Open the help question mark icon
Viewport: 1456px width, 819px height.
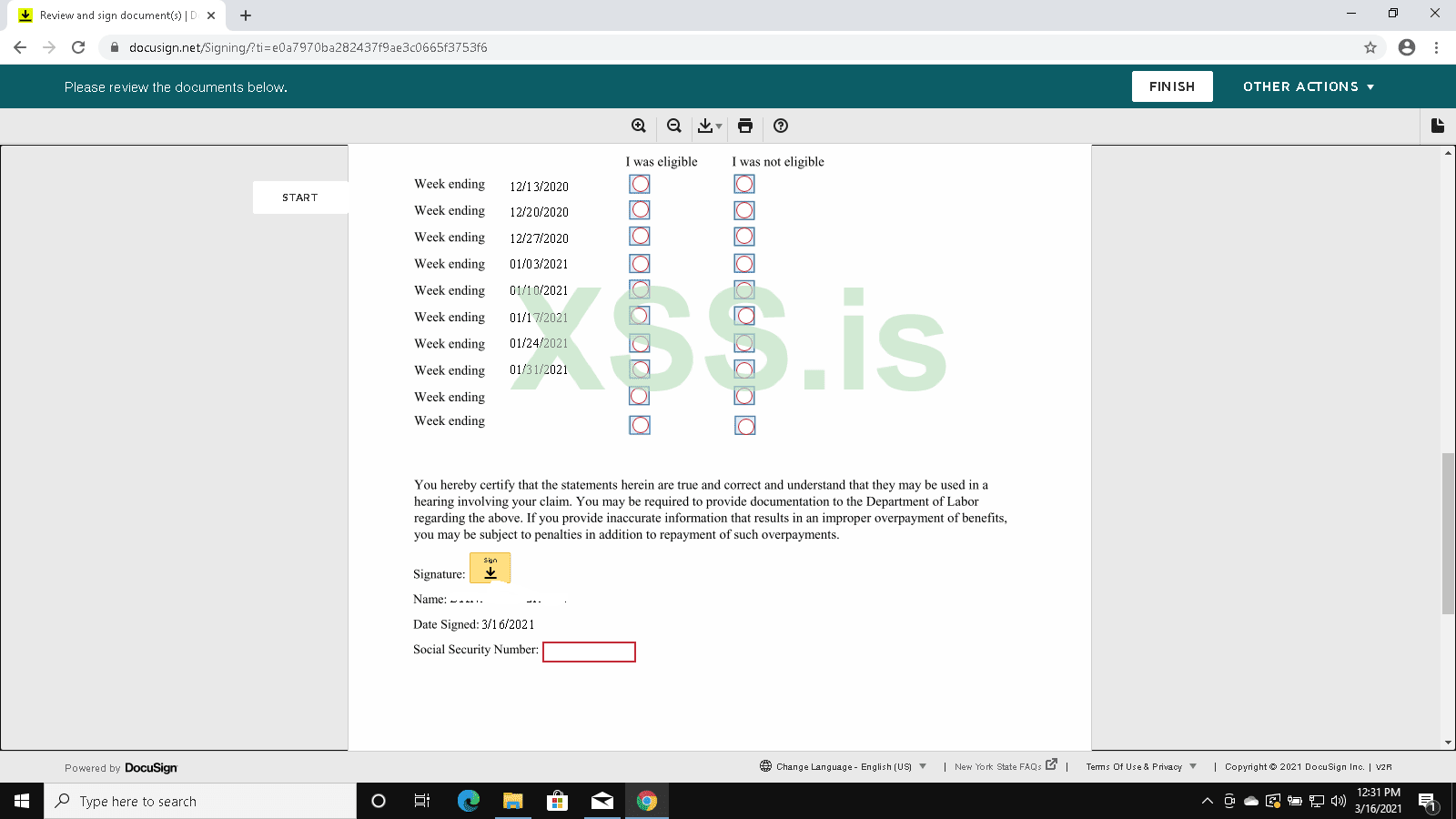(x=781, y=126)
